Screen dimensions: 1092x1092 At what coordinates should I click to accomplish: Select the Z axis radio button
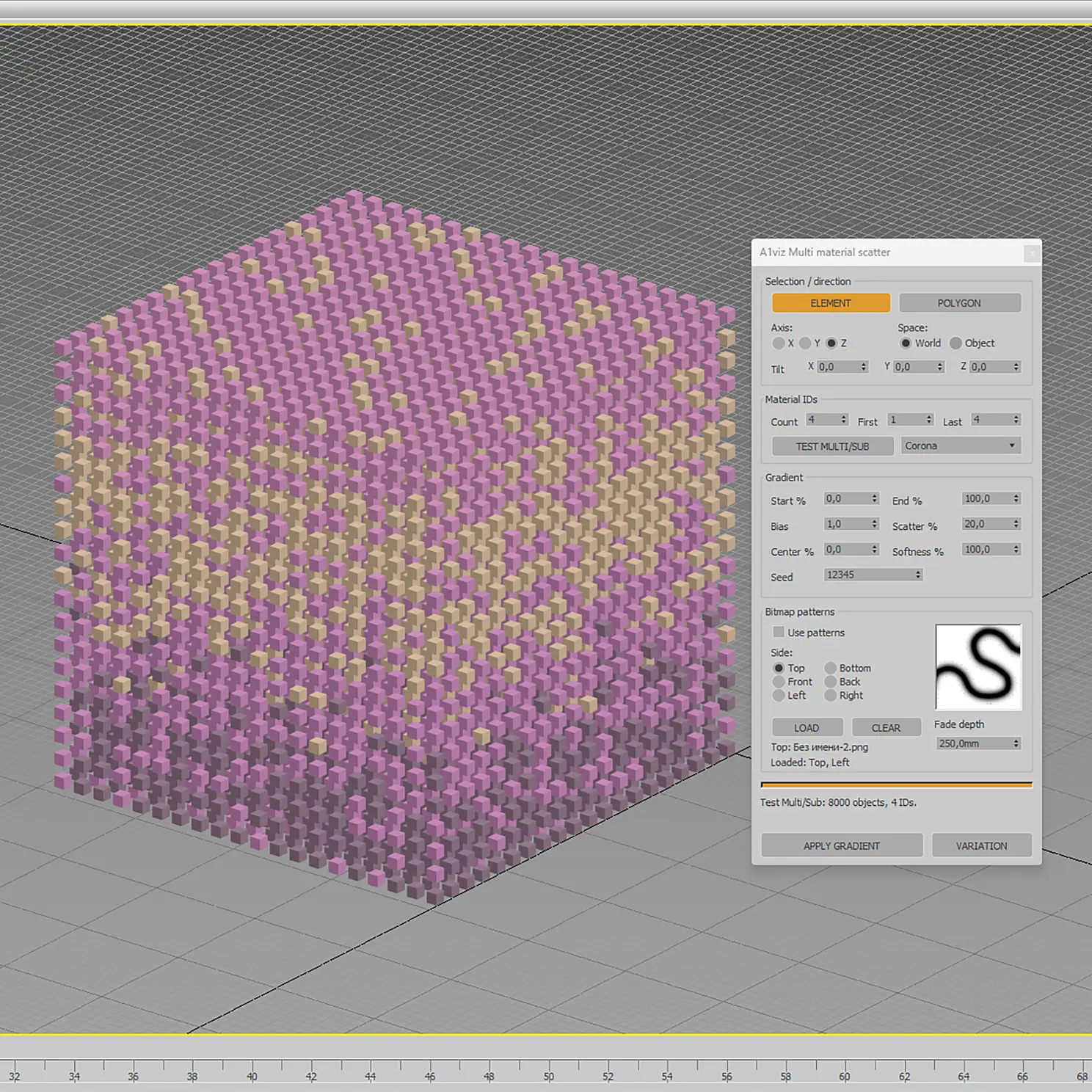831,343
